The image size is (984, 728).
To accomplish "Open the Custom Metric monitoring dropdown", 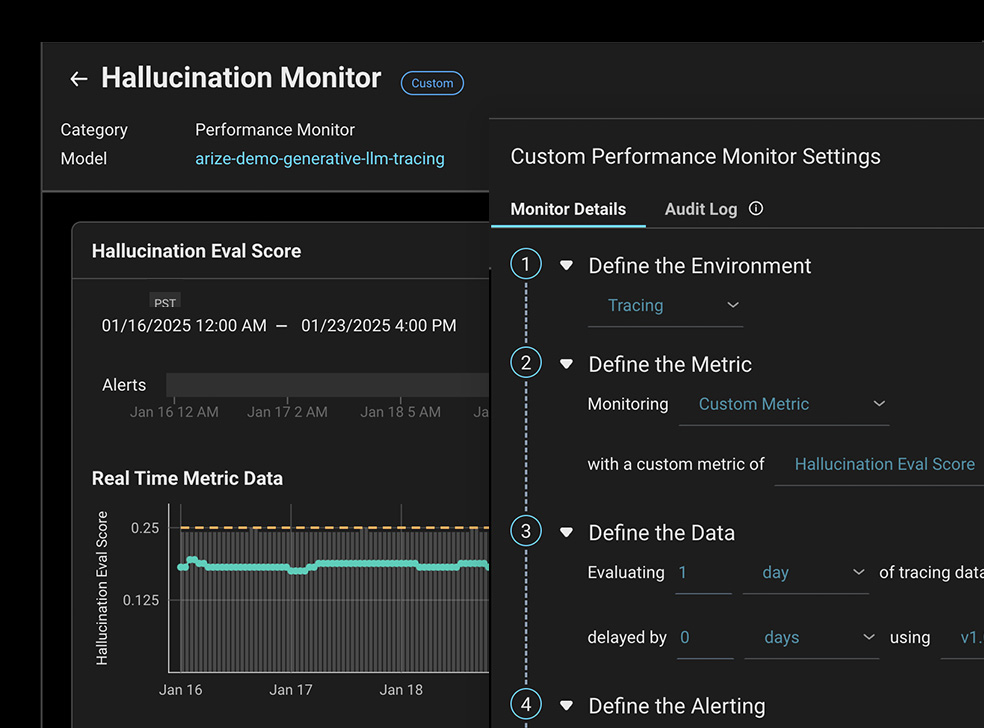I will 784,404.
